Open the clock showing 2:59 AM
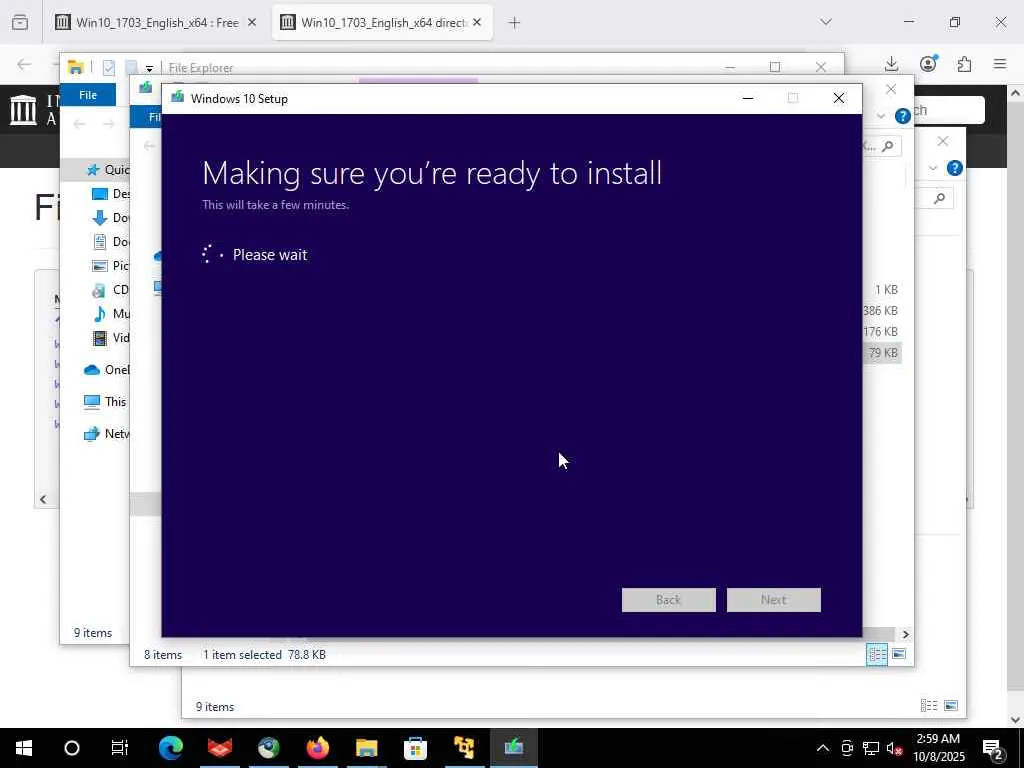This screenshot has height=768, width=1024. 938,748
